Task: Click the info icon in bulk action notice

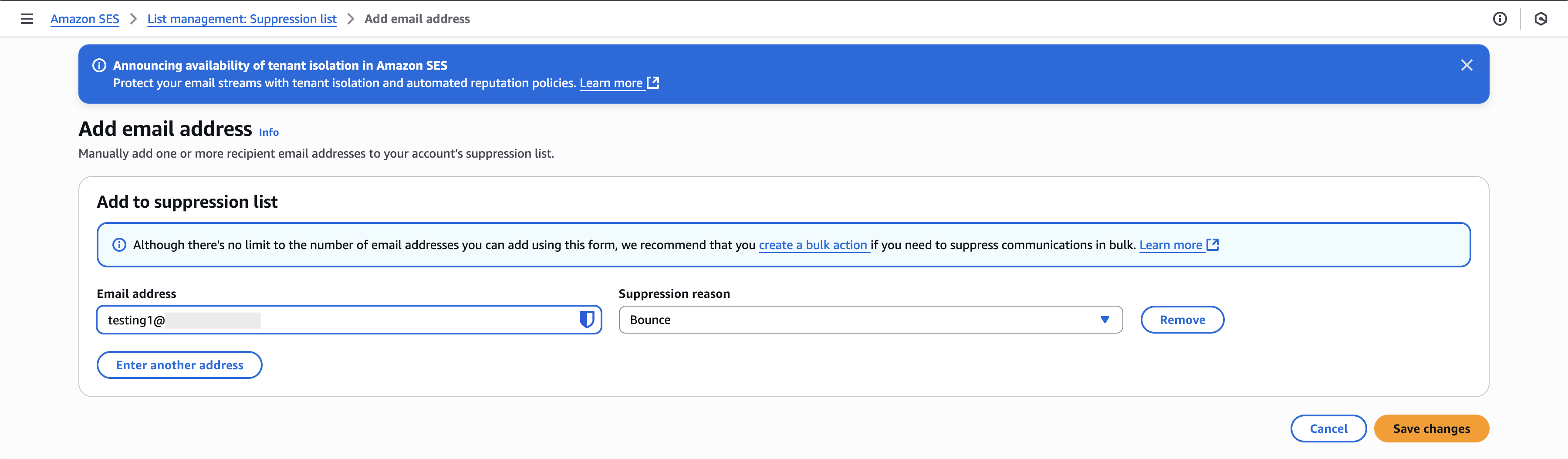Action: pyautogui.click(x=119, y=245)
